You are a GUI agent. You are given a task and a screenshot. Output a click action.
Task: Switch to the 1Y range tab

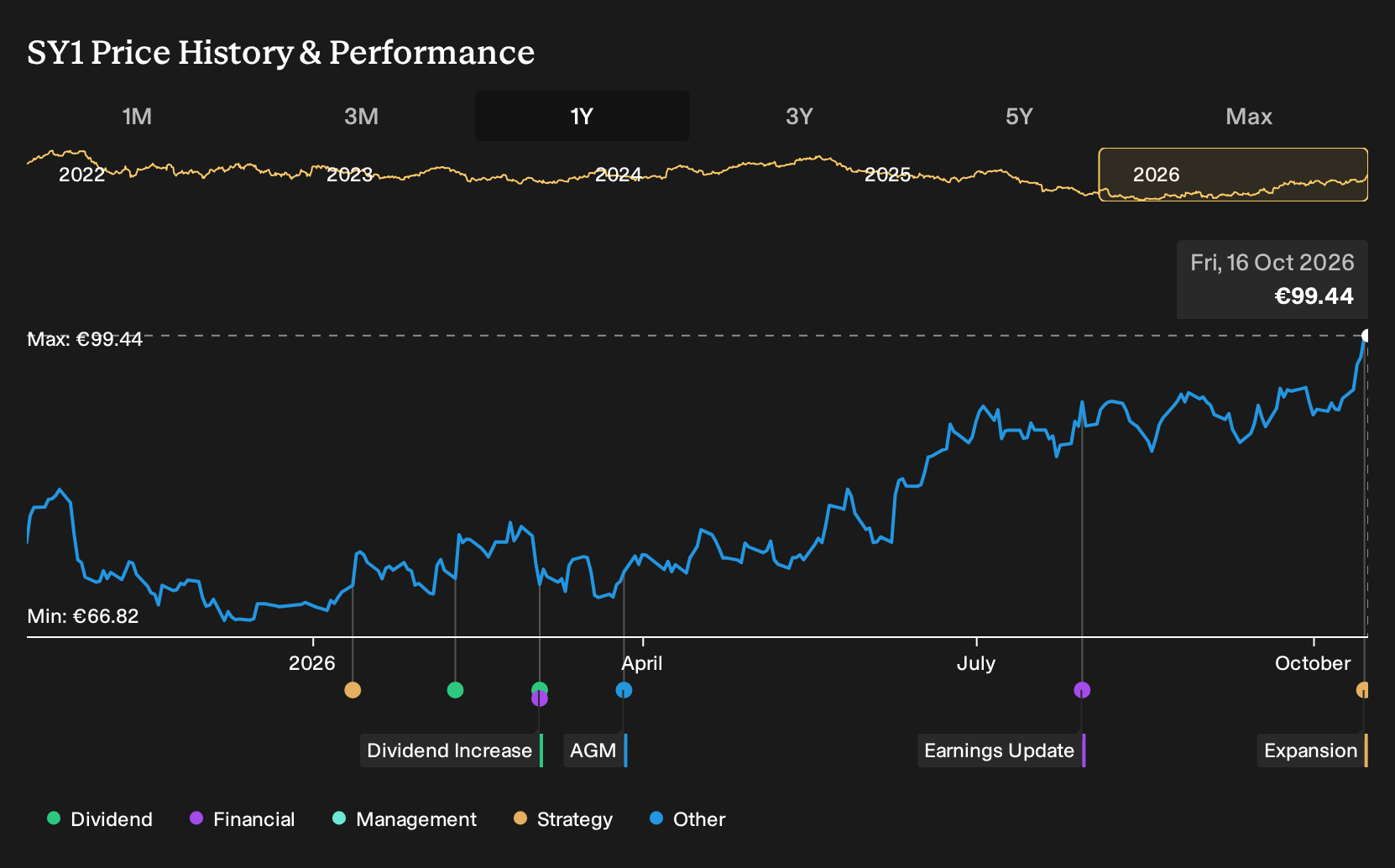(583, 116)
